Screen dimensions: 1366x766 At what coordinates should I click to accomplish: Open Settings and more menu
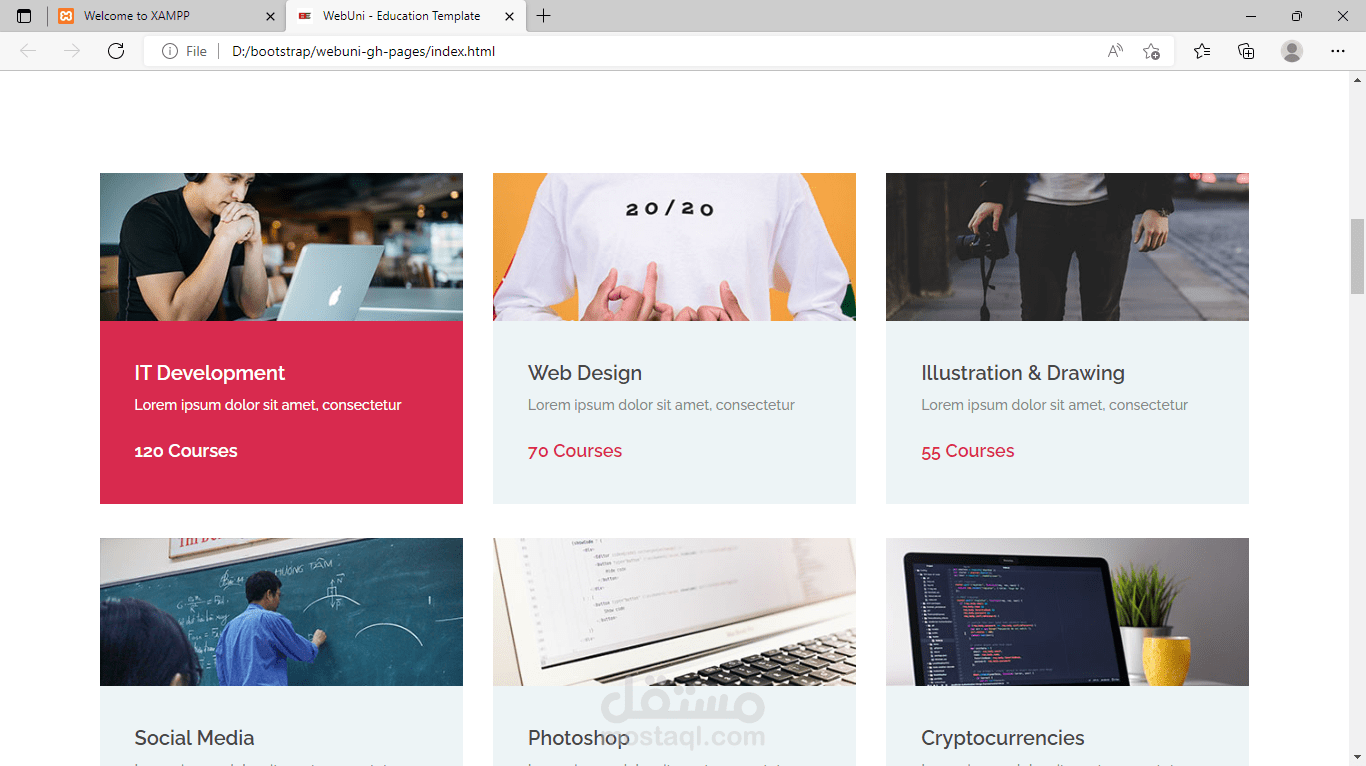click(1338, 51)
